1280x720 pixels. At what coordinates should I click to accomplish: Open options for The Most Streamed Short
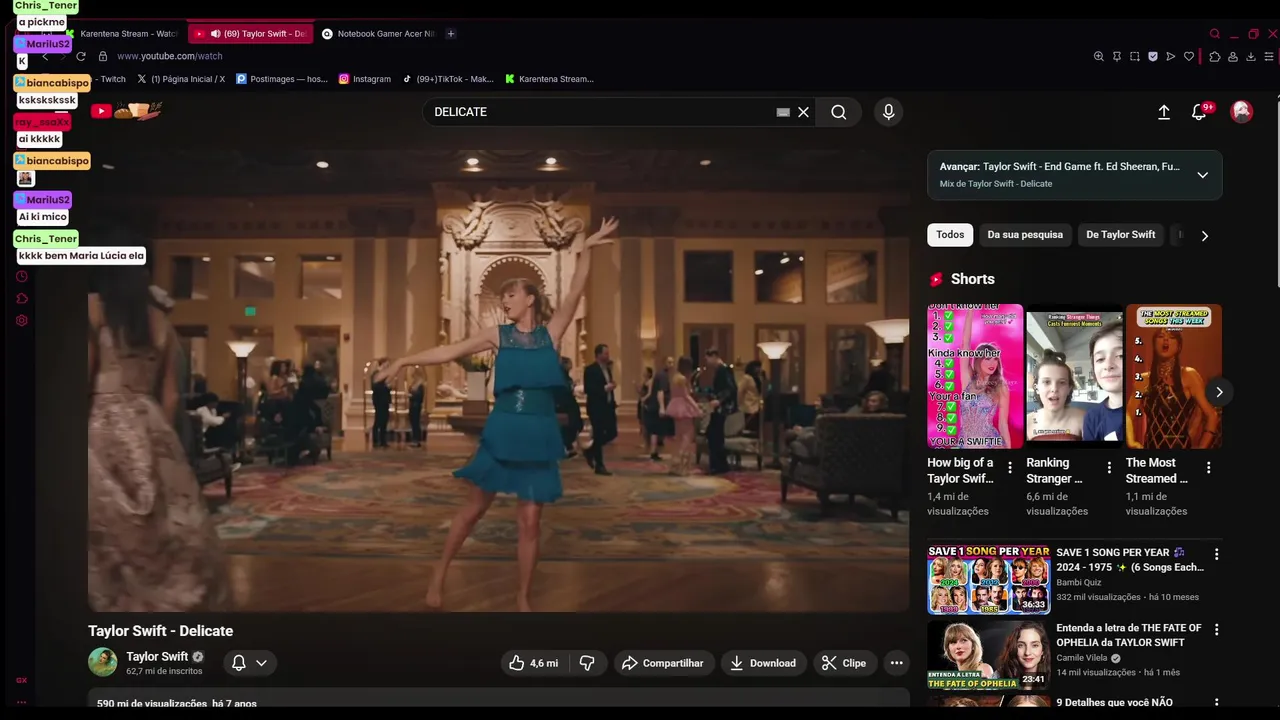coord(1208,468)
